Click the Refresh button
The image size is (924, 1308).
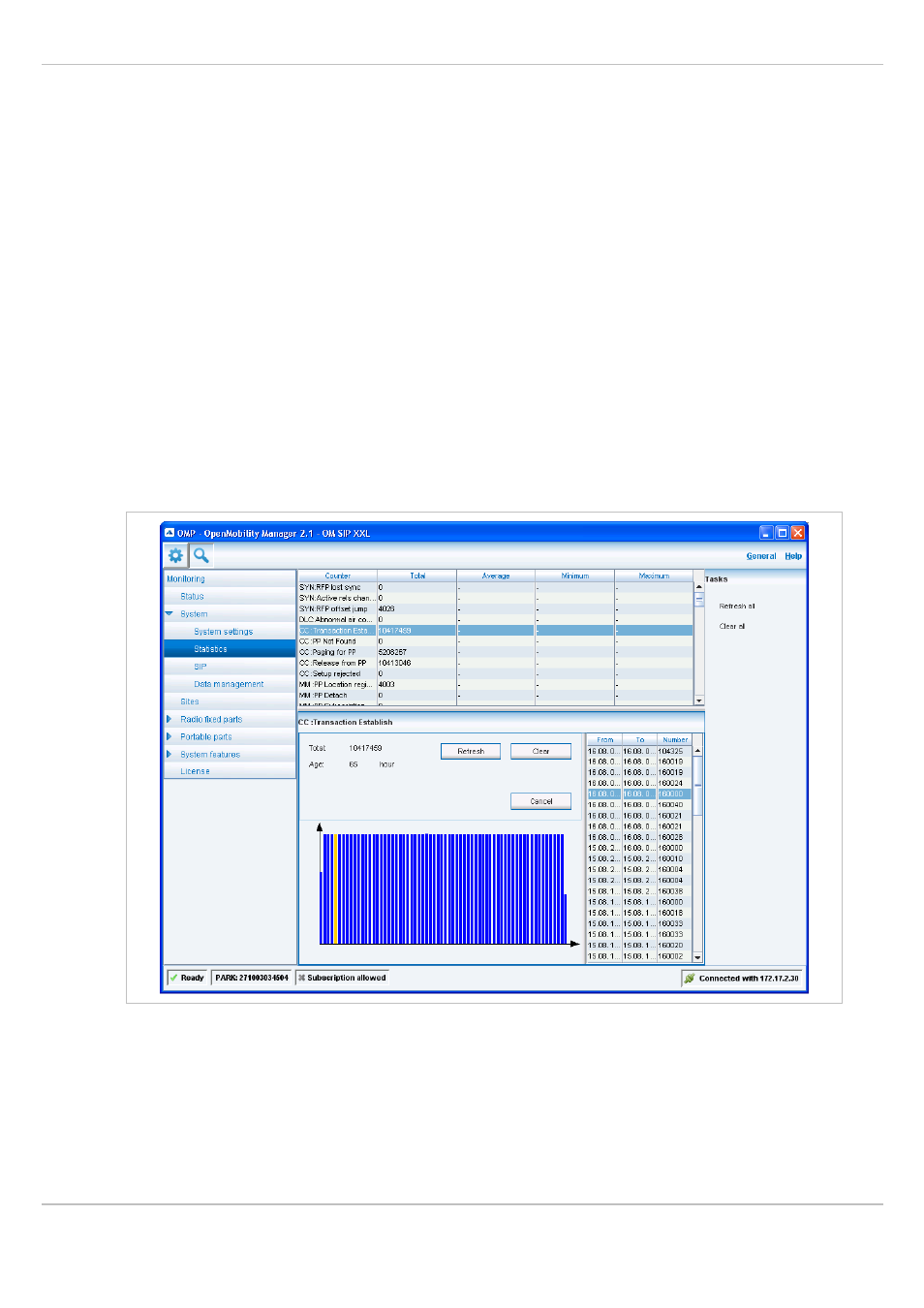[471, 752]
